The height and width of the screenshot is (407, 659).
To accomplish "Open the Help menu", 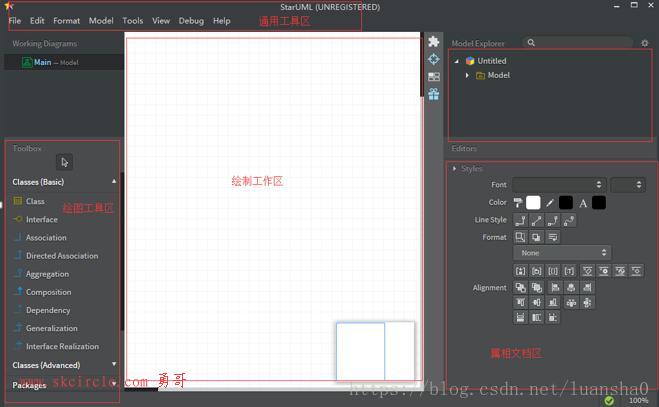I will click(221, 21).
